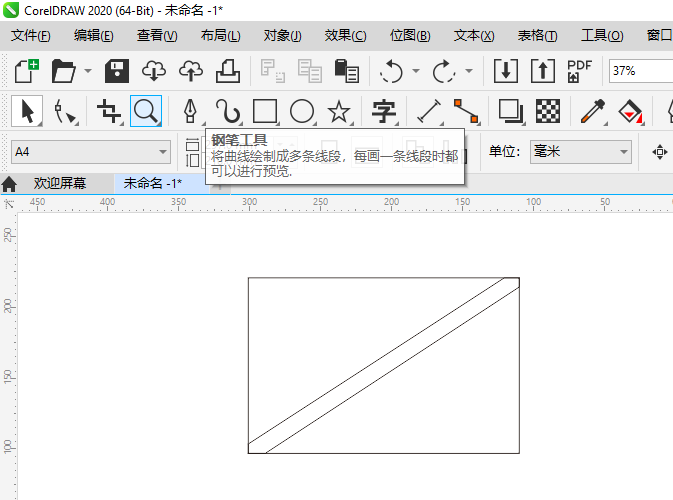Select the Interactive Fill bucket tool
673x500 pixels.
[x=630, y=111]
